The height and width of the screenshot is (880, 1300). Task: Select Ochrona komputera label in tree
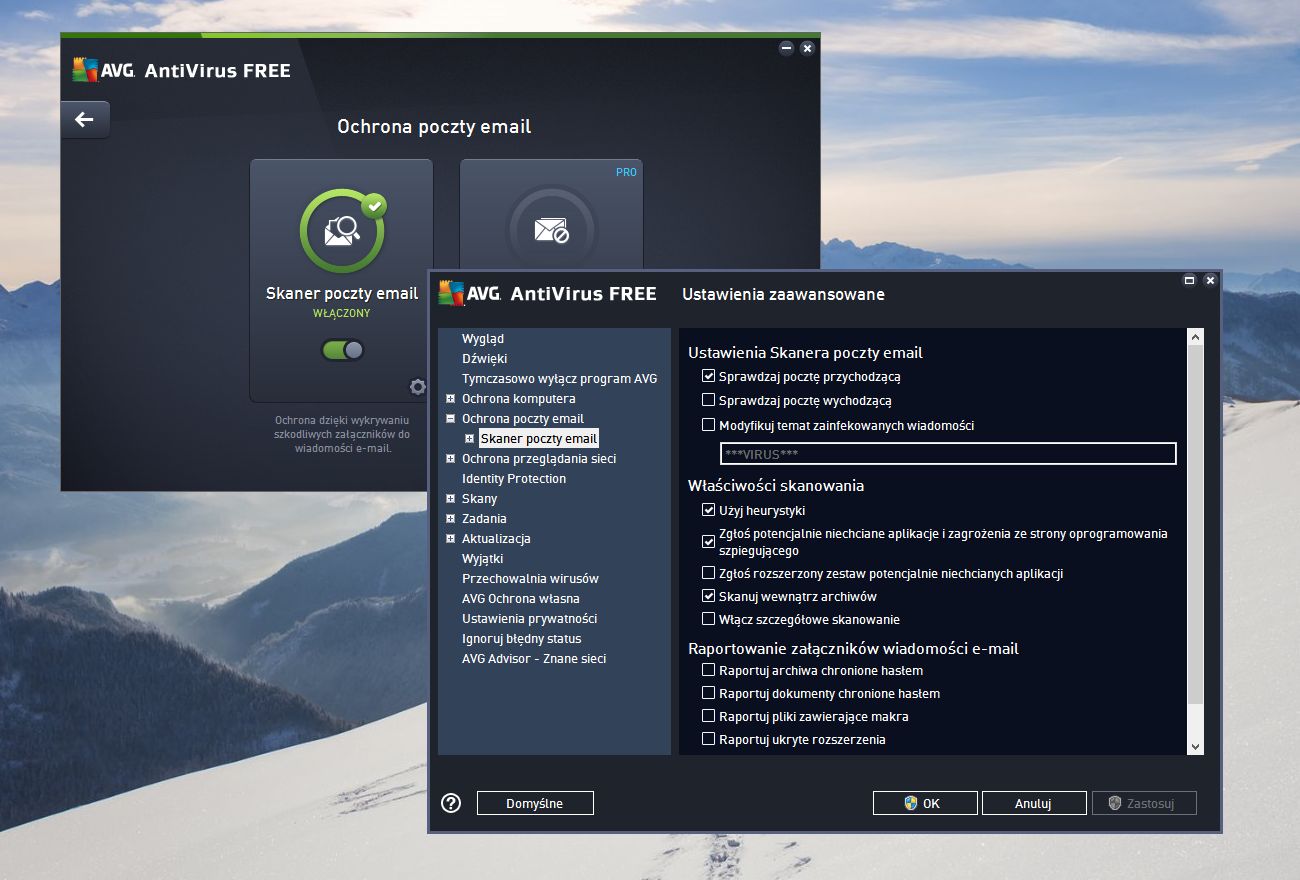tap(518, 399)
